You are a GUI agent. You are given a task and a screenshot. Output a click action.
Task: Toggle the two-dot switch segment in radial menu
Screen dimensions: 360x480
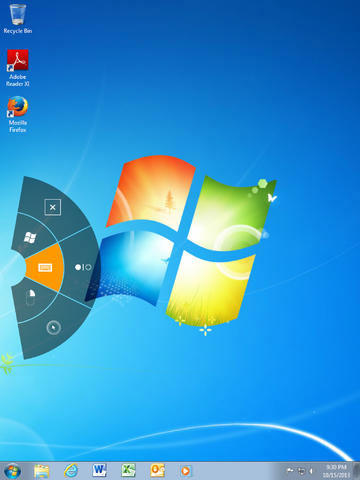[x=83, y=267]
